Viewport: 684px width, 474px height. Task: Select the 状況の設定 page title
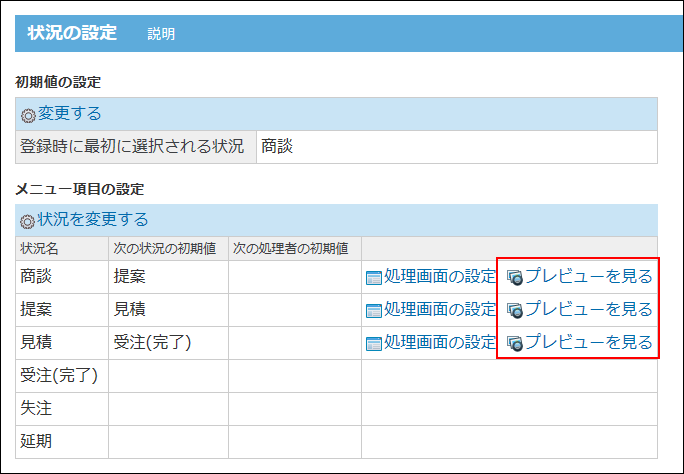[72, 33]
